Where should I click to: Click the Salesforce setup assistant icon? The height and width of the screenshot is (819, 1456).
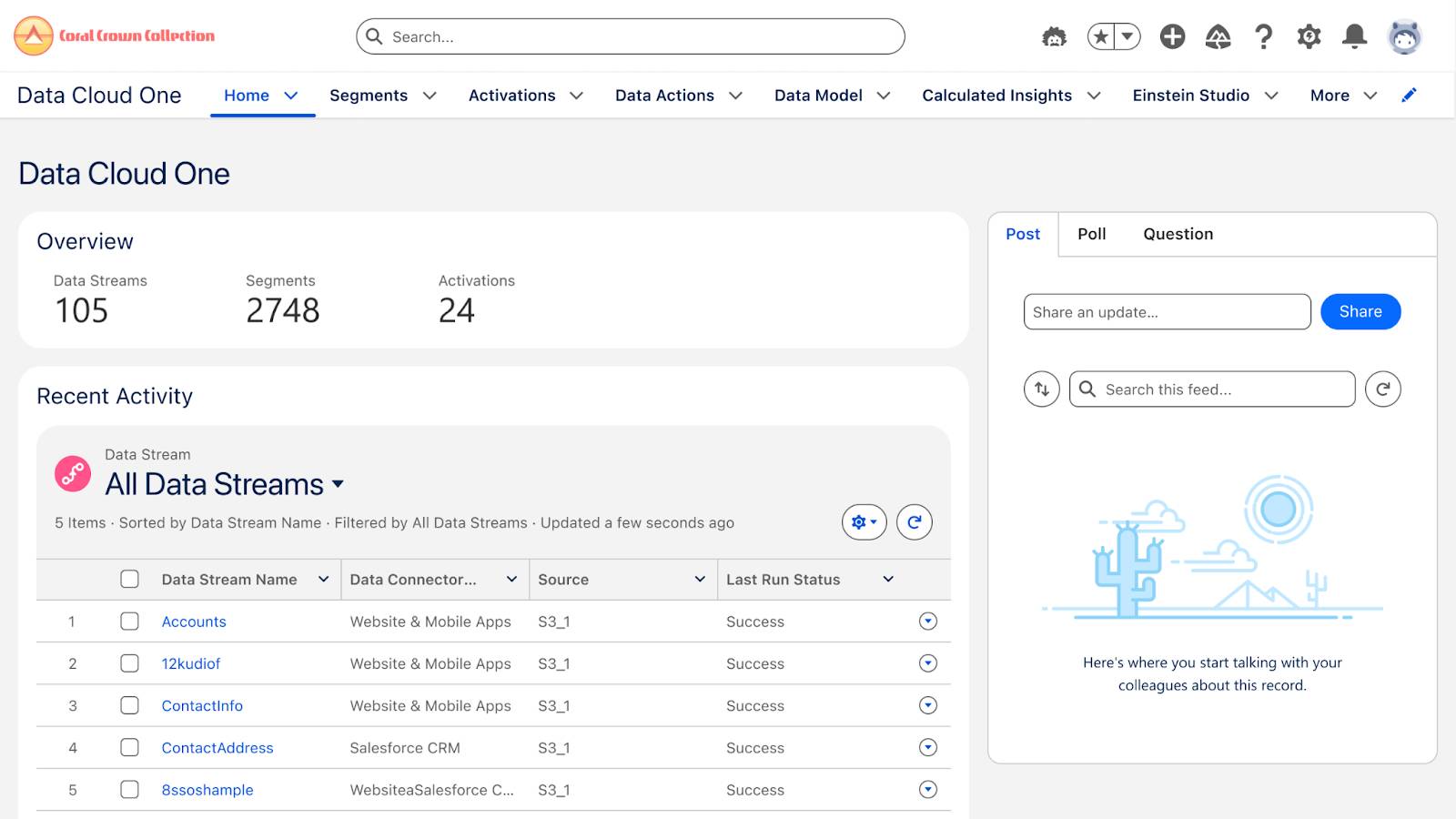(1218, 36)
